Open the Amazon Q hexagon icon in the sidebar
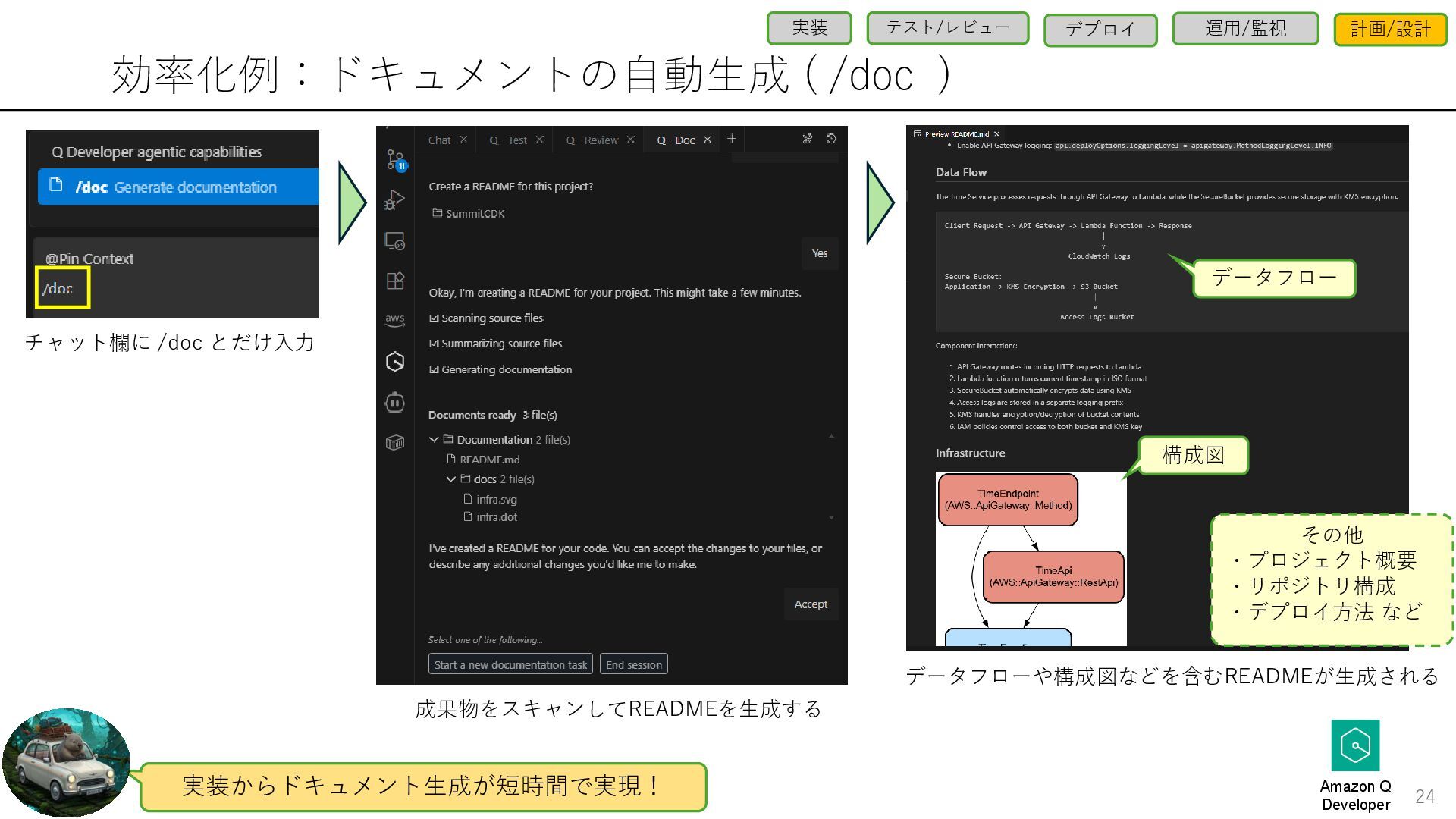1456x819 pixels. (x=395, y=361)
